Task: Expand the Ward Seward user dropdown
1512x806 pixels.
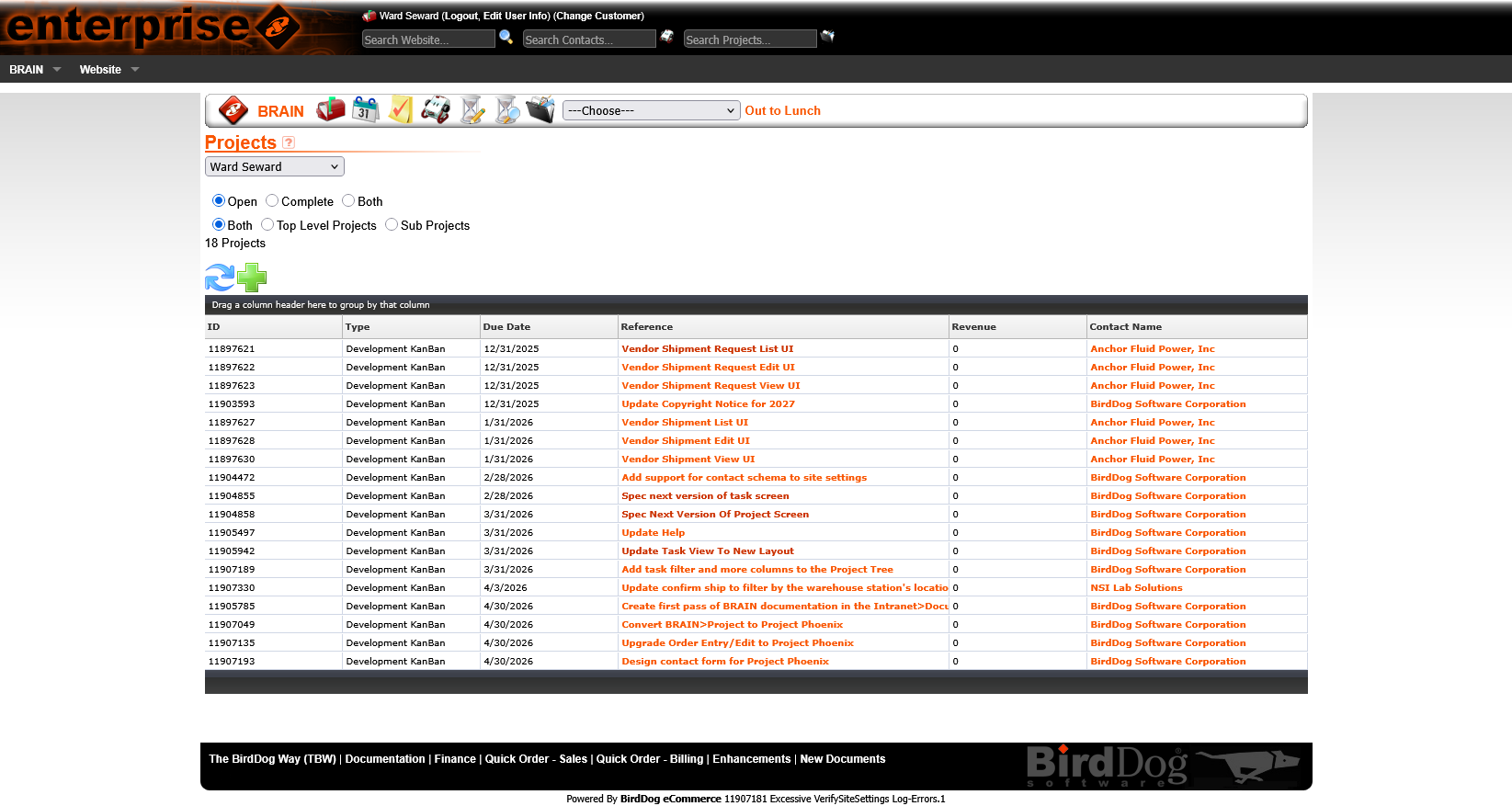Action: 274,166
